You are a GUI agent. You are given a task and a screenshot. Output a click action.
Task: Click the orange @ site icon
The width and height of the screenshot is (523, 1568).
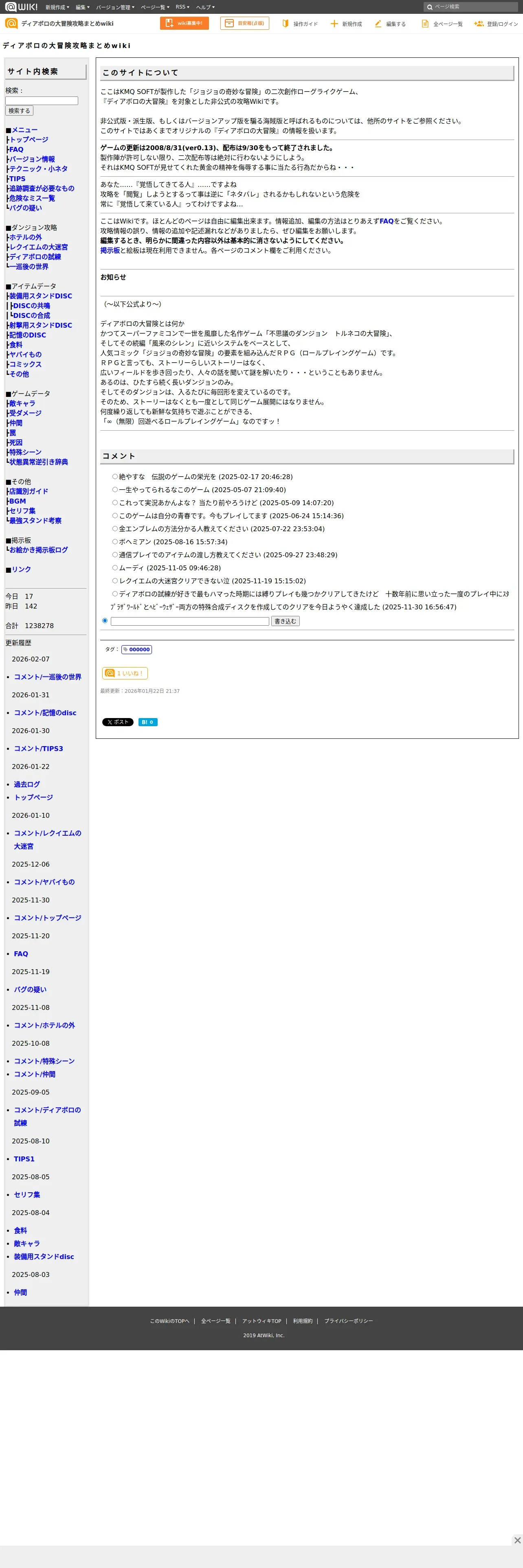(x=11, y=23)
